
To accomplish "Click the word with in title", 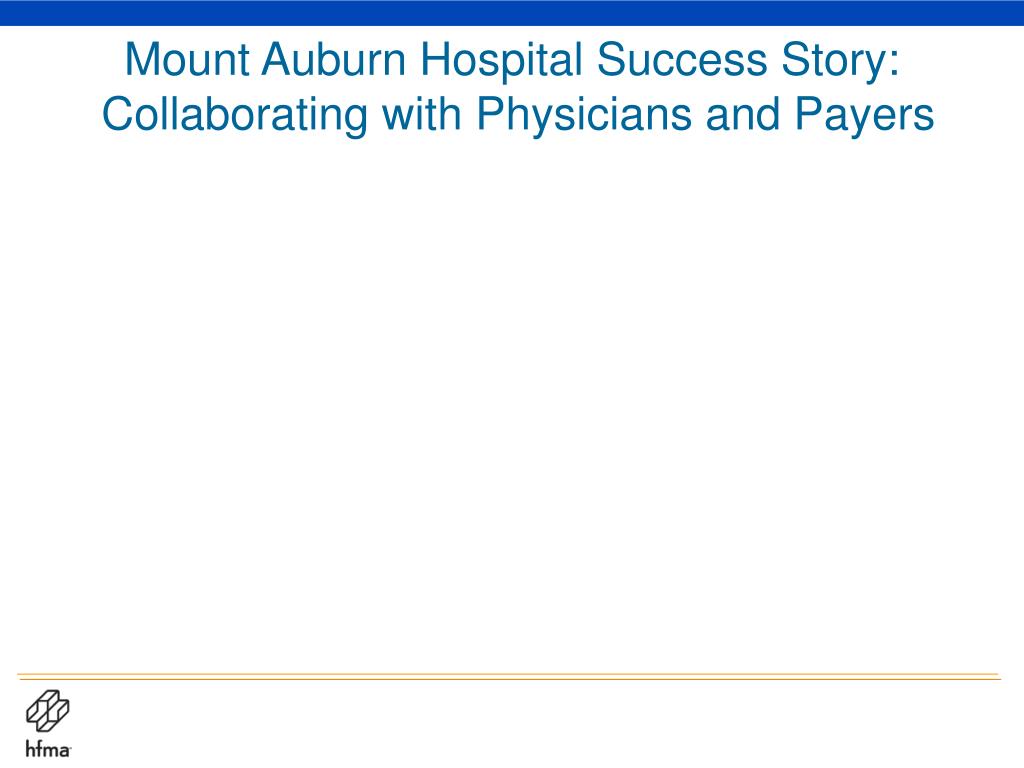I will click(x=422, y=114).
